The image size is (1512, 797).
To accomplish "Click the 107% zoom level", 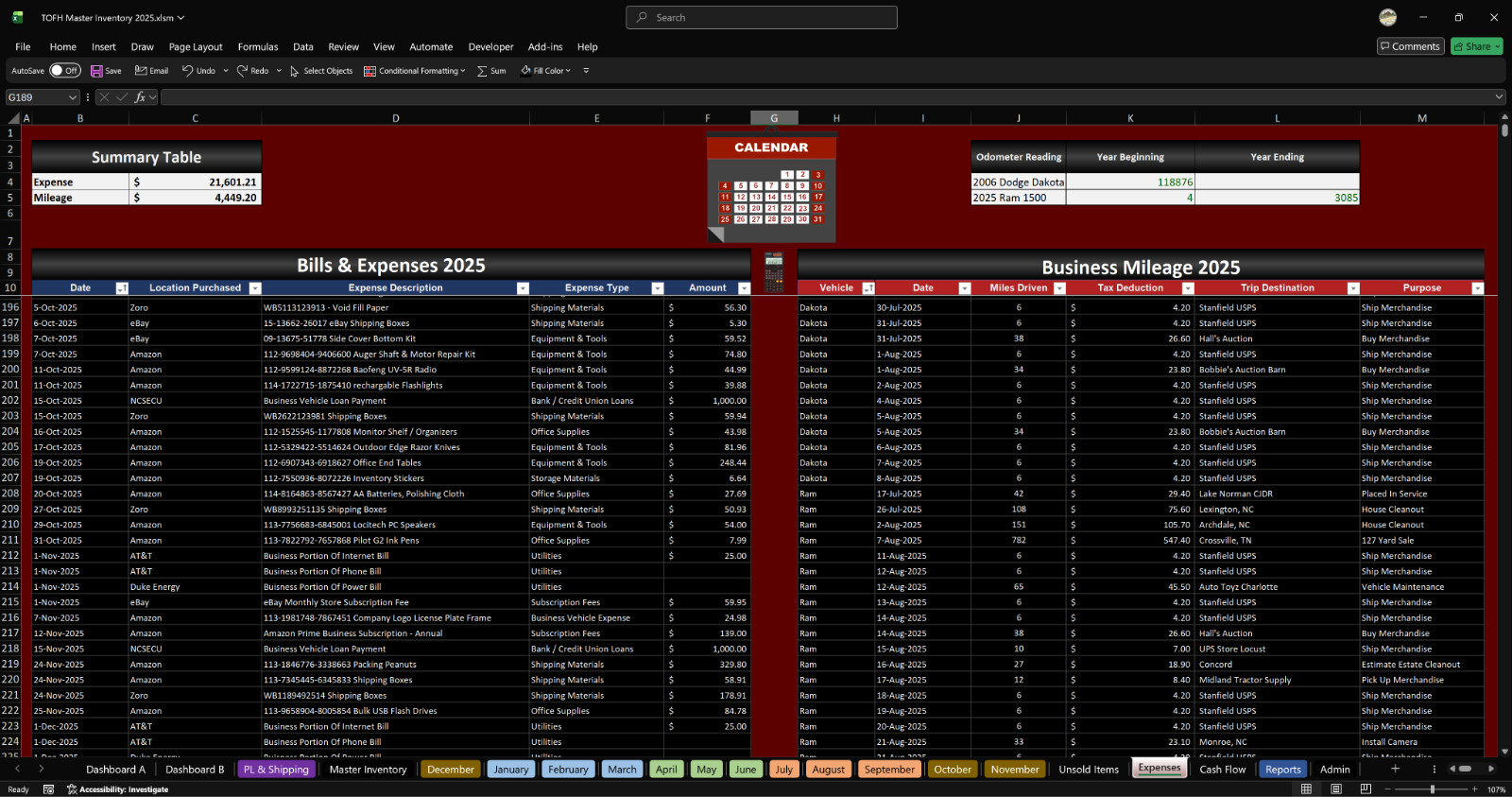I will coord(1496,789).
